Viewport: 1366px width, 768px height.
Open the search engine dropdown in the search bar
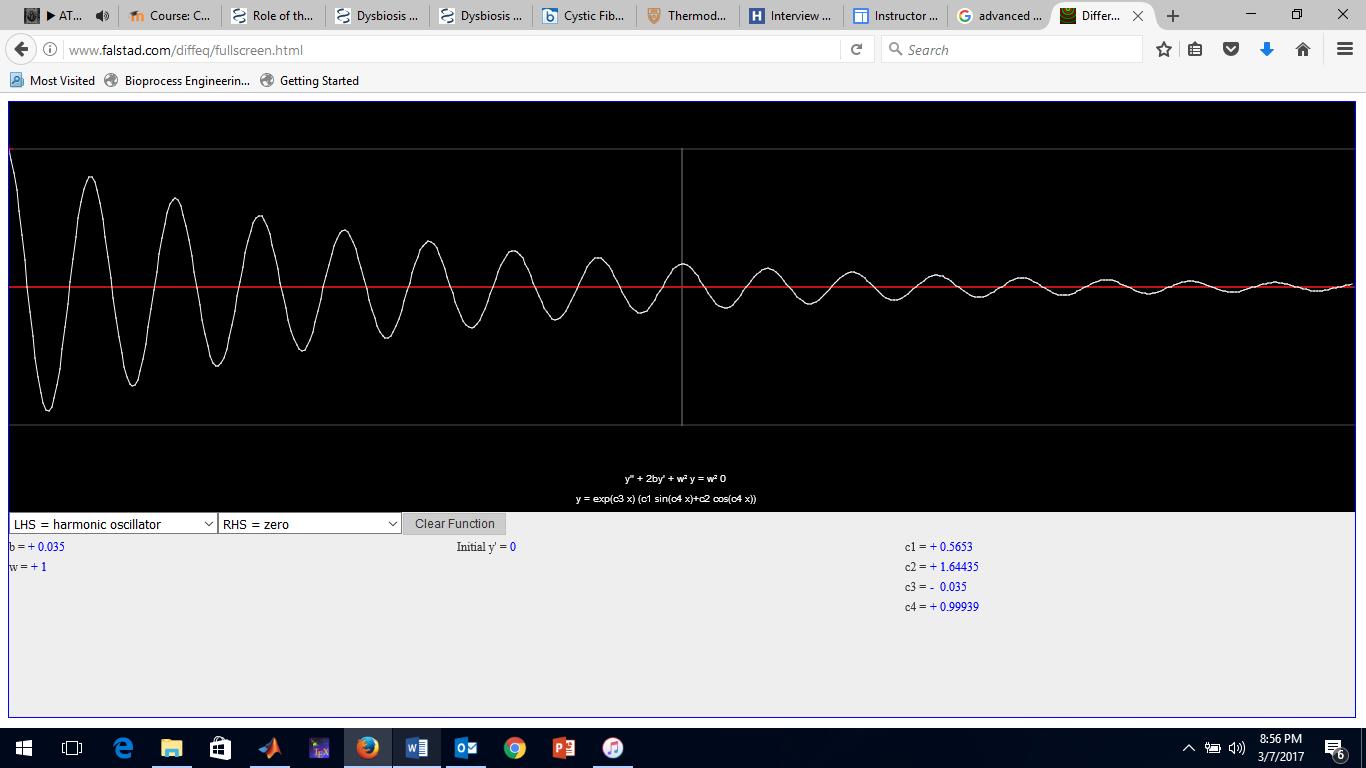click(893, 48)
